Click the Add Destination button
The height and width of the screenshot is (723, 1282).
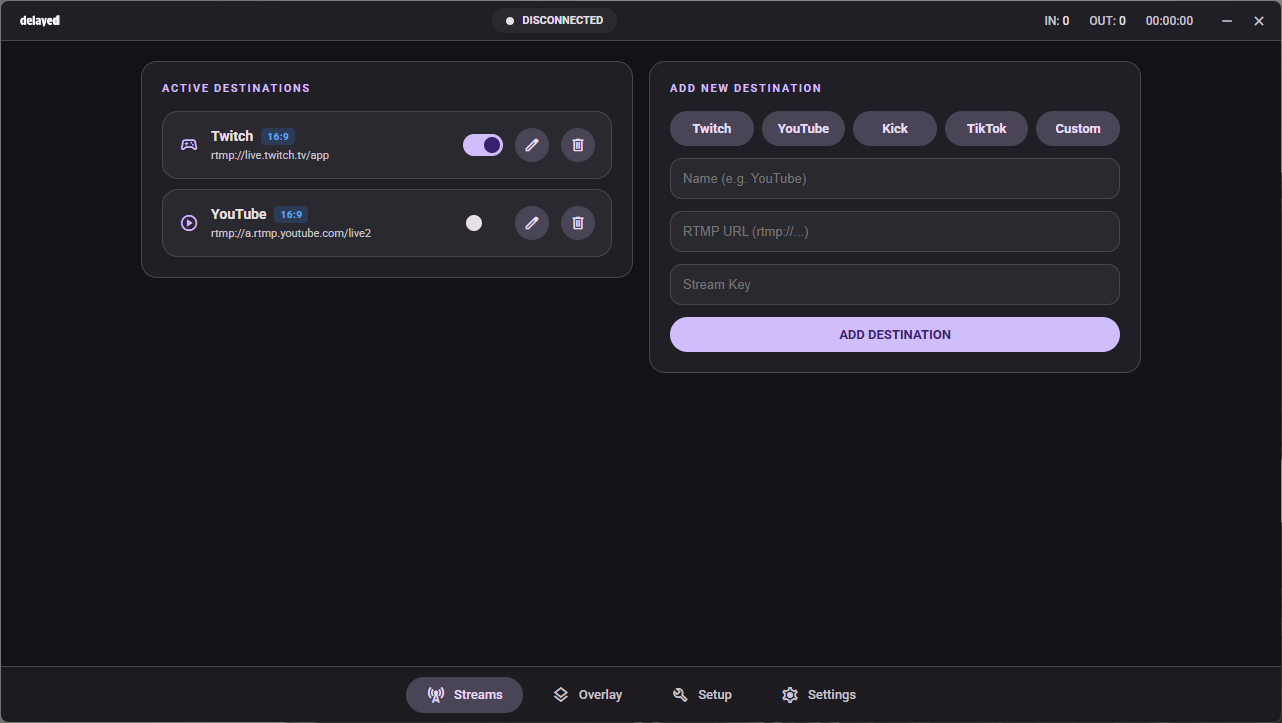(895, 335)
